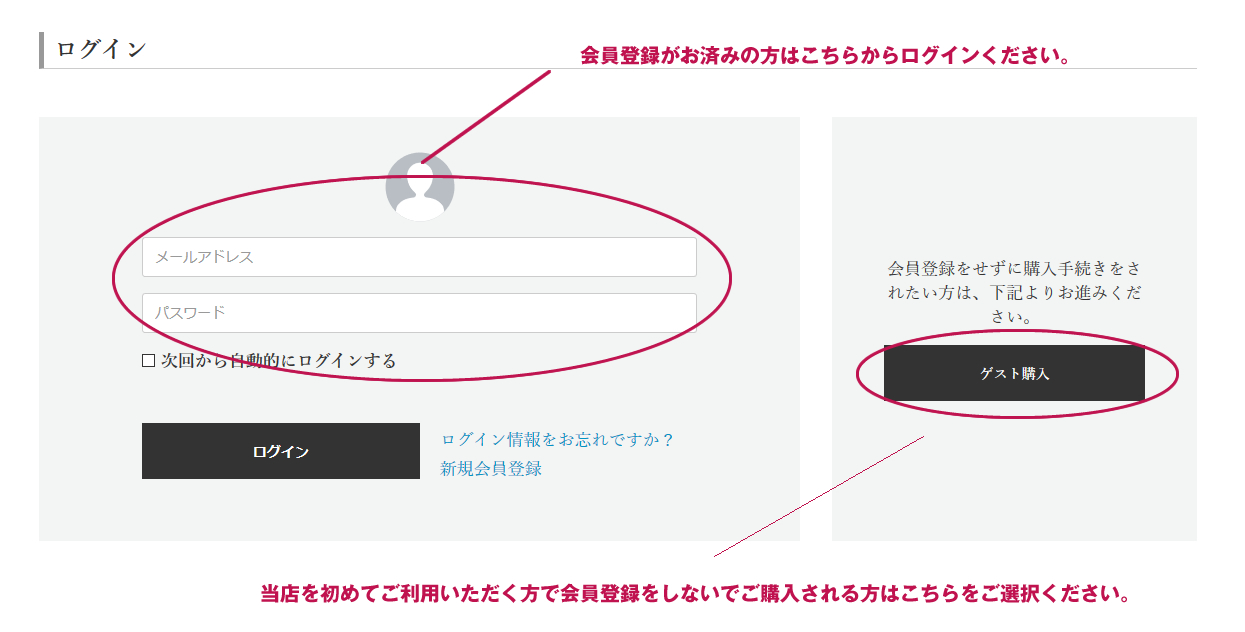The image size is (1245, 632).
Task: Click the red ellipse outline around ゲスト購入
Action: (858, 375)
